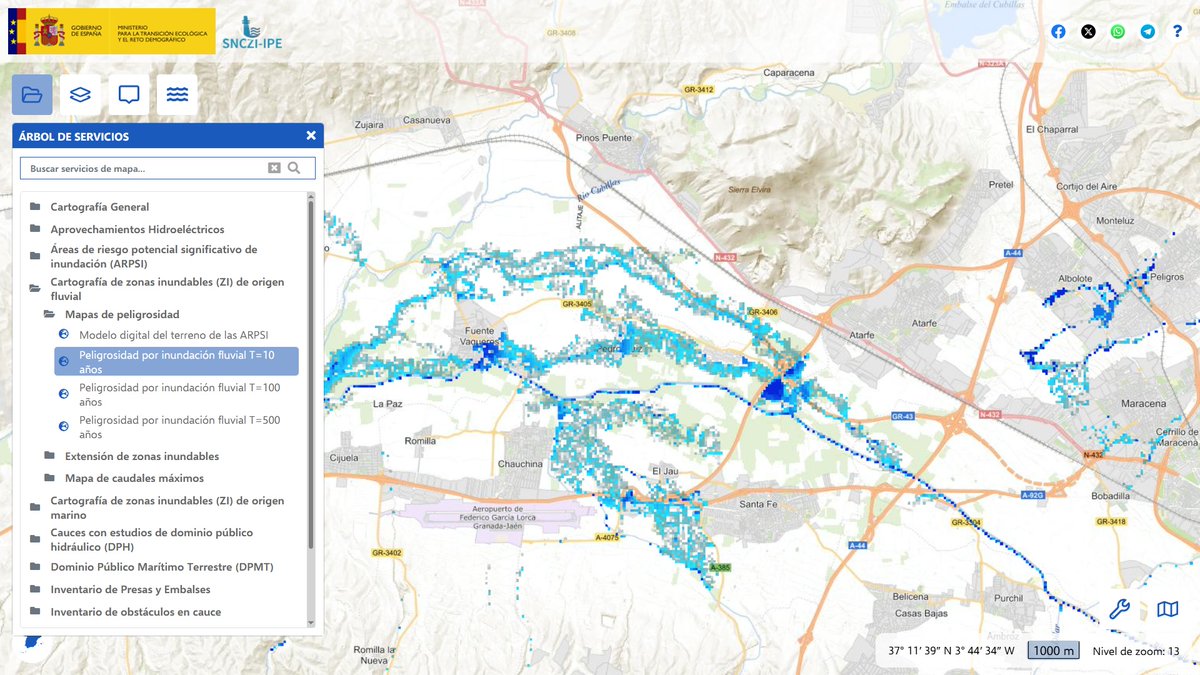This screenshot has width=1200, height=675.
Task: Click the Santa Fe town label
Action: [x=757, y=504]
